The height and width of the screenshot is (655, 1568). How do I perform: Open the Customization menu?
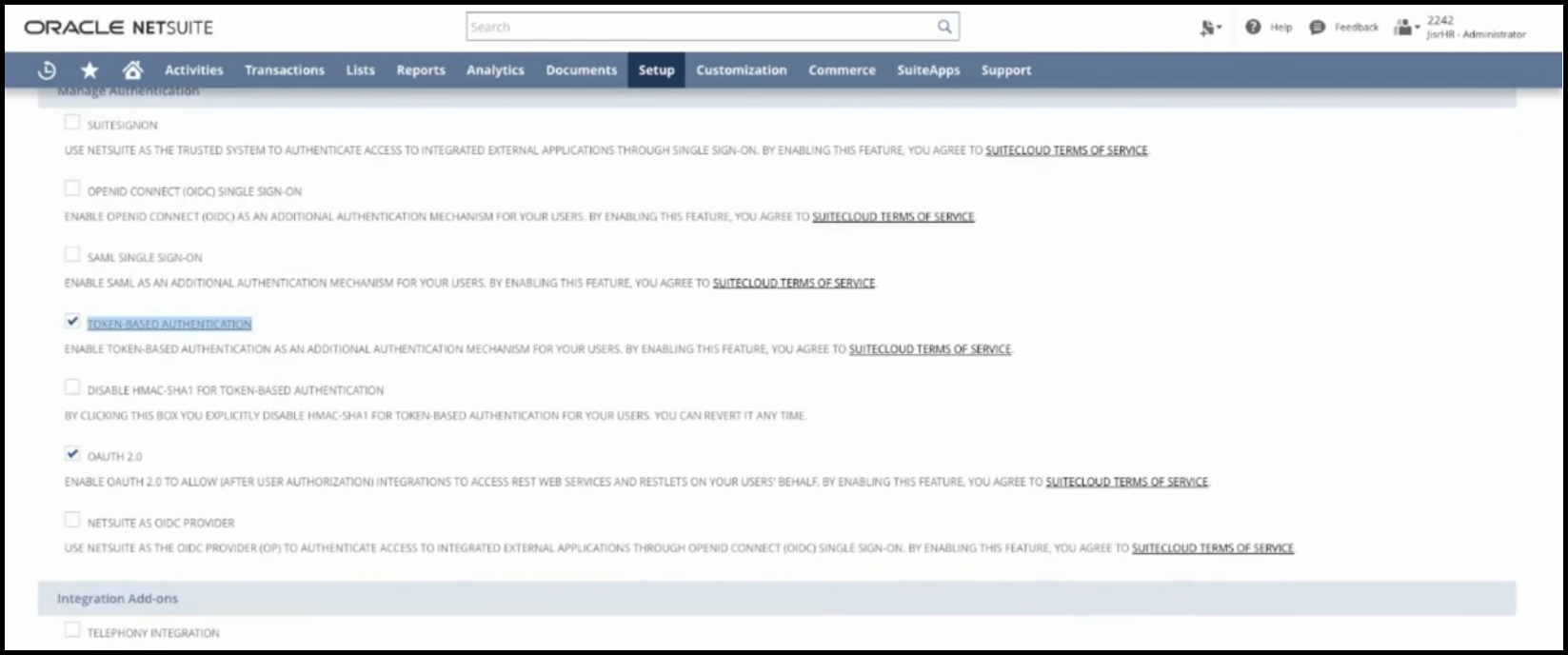741,70
